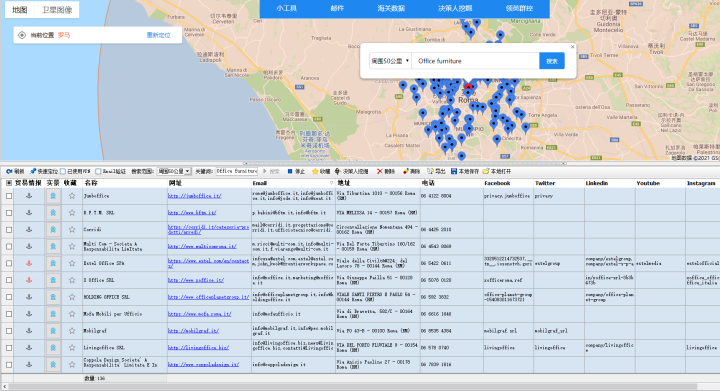
Task: Click the 刷新 refresh icon in toolbar
Action: point(9,171)
